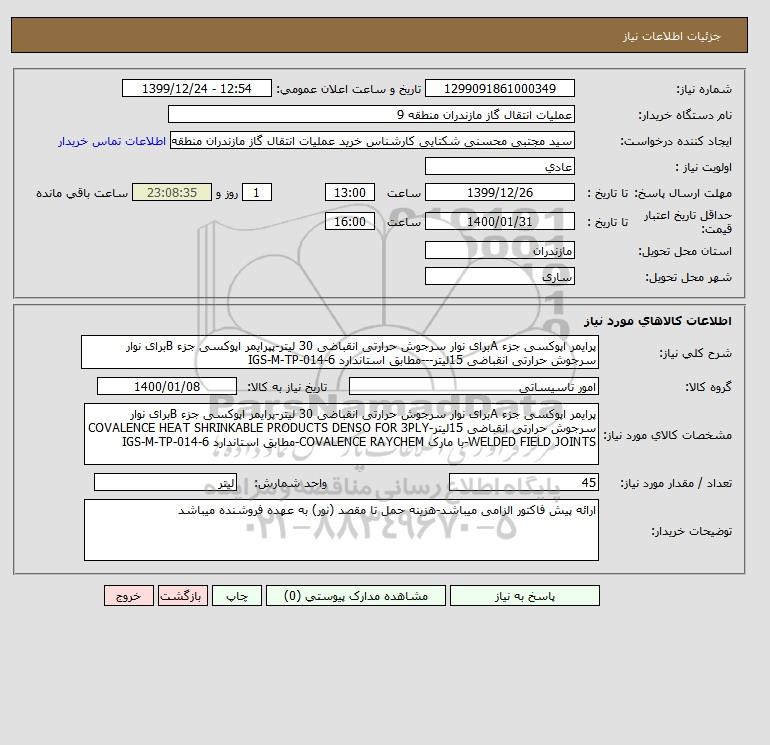
Task: Click buyer organization name field
Action: (371, 114)
